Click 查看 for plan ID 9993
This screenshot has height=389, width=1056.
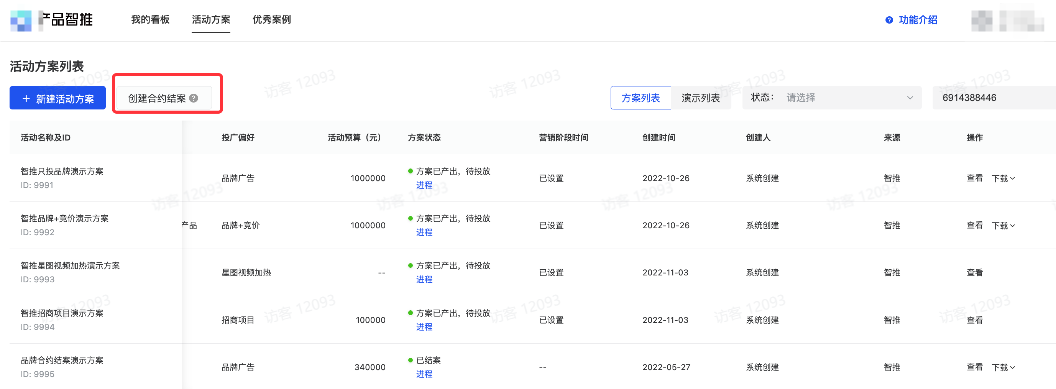pos(975,273)
